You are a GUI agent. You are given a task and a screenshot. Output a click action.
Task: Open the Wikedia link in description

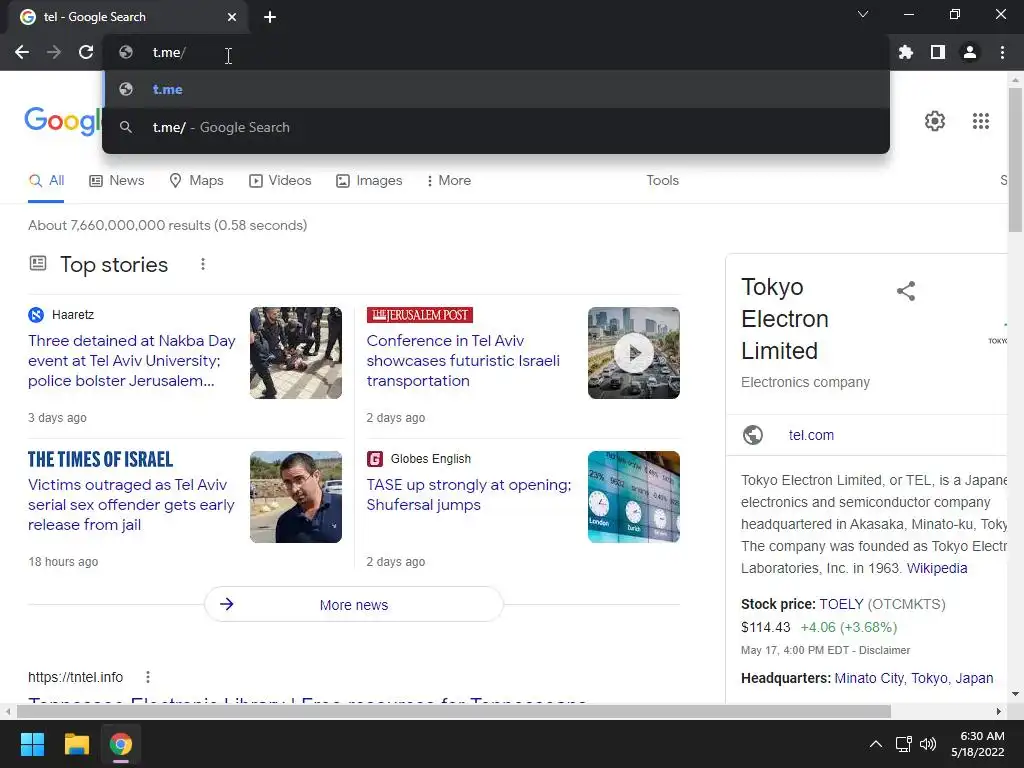[936, 568]
